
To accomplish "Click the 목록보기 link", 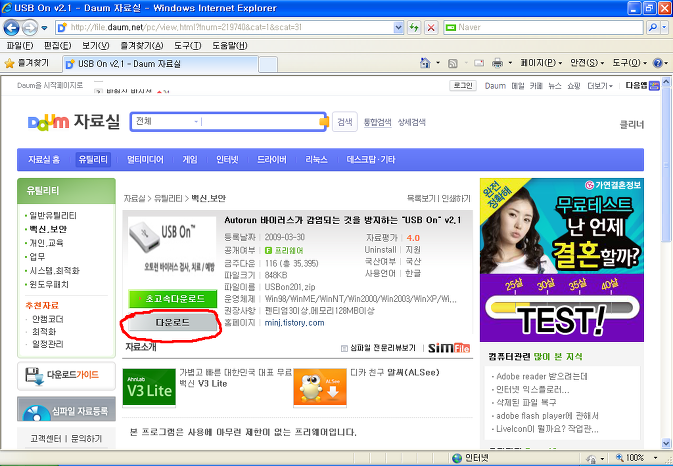I will tap(421, 198).
